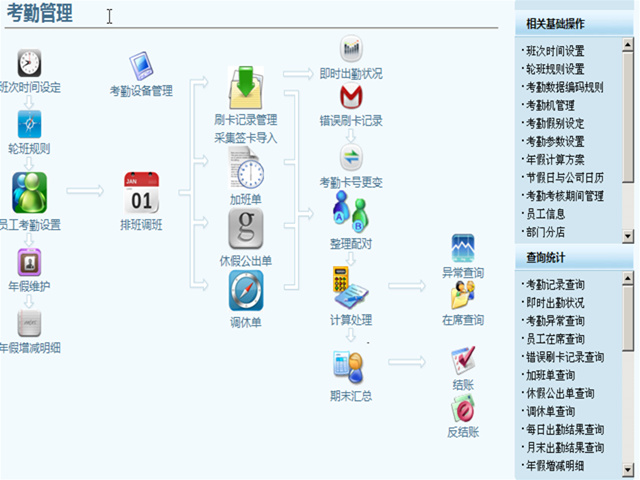
Task: Open 错误刷卡记录查询 in 查询统计 list
Action: [564, 357]
